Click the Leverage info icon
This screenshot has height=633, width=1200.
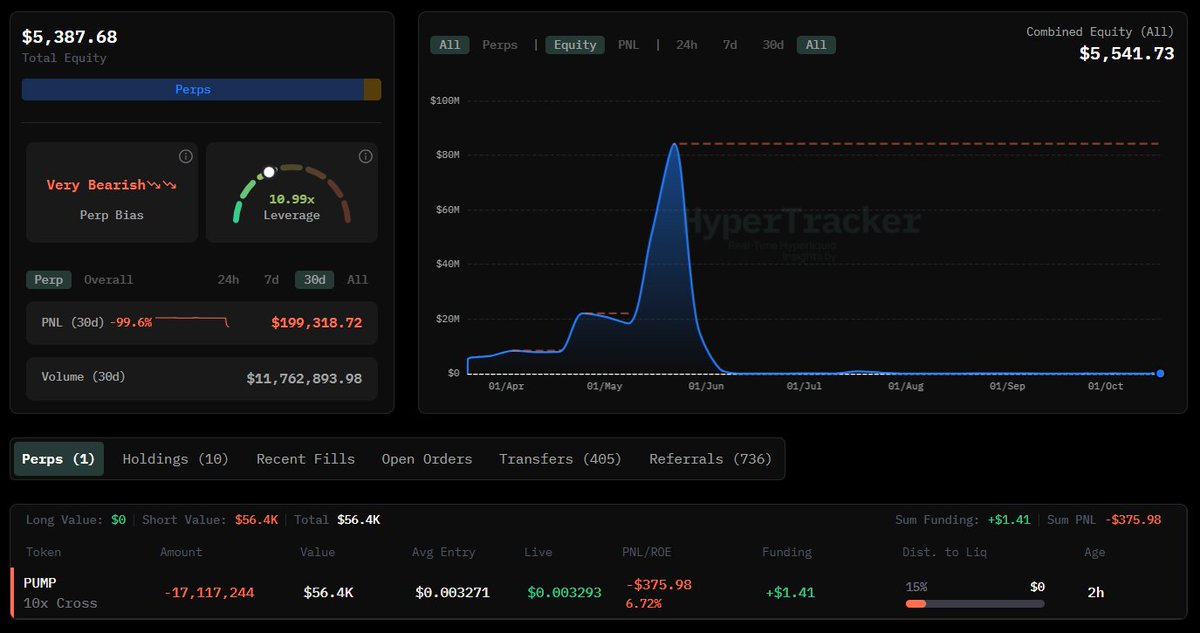click(x=365, y=157)
